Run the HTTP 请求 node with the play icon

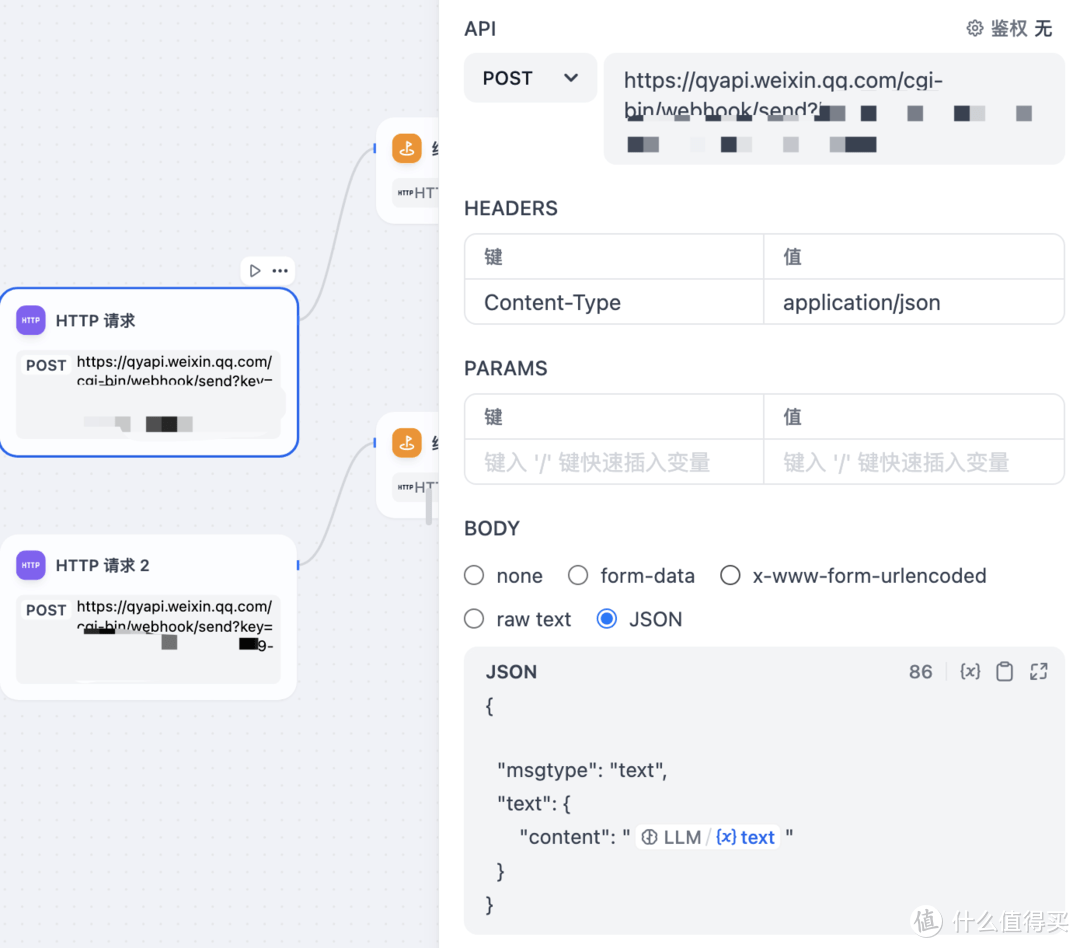pos(253,270)
